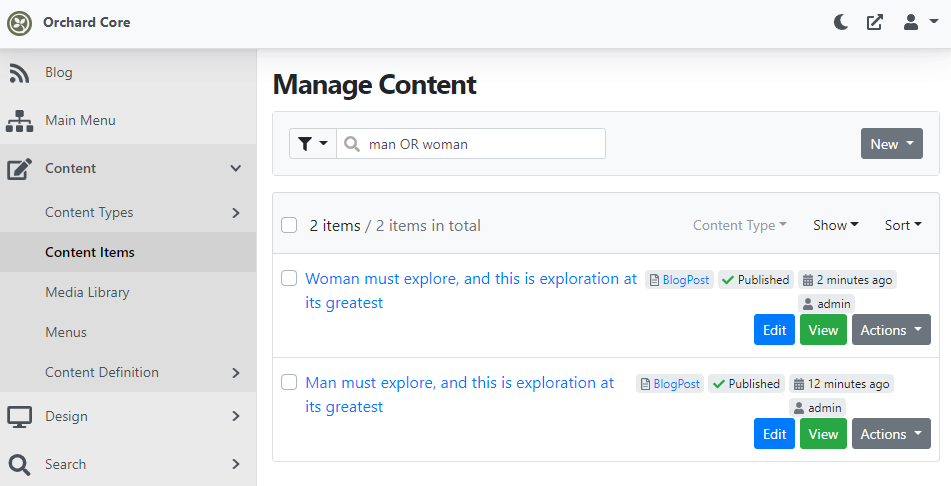Open the Man must explore post title link
The height and width of the screenshot is (486, 951).
pos(459,394)
